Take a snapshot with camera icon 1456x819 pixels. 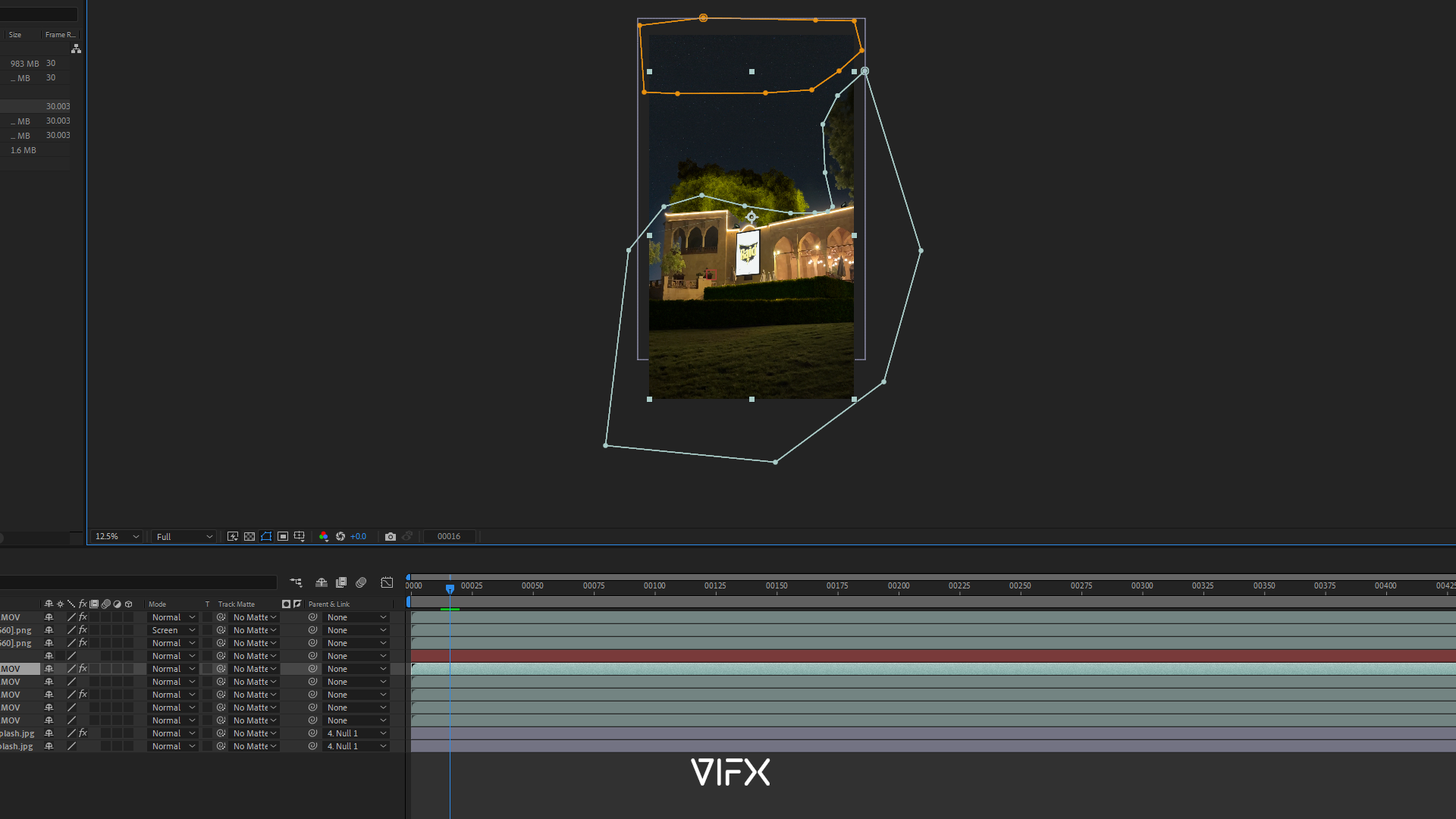coord(391,536)
